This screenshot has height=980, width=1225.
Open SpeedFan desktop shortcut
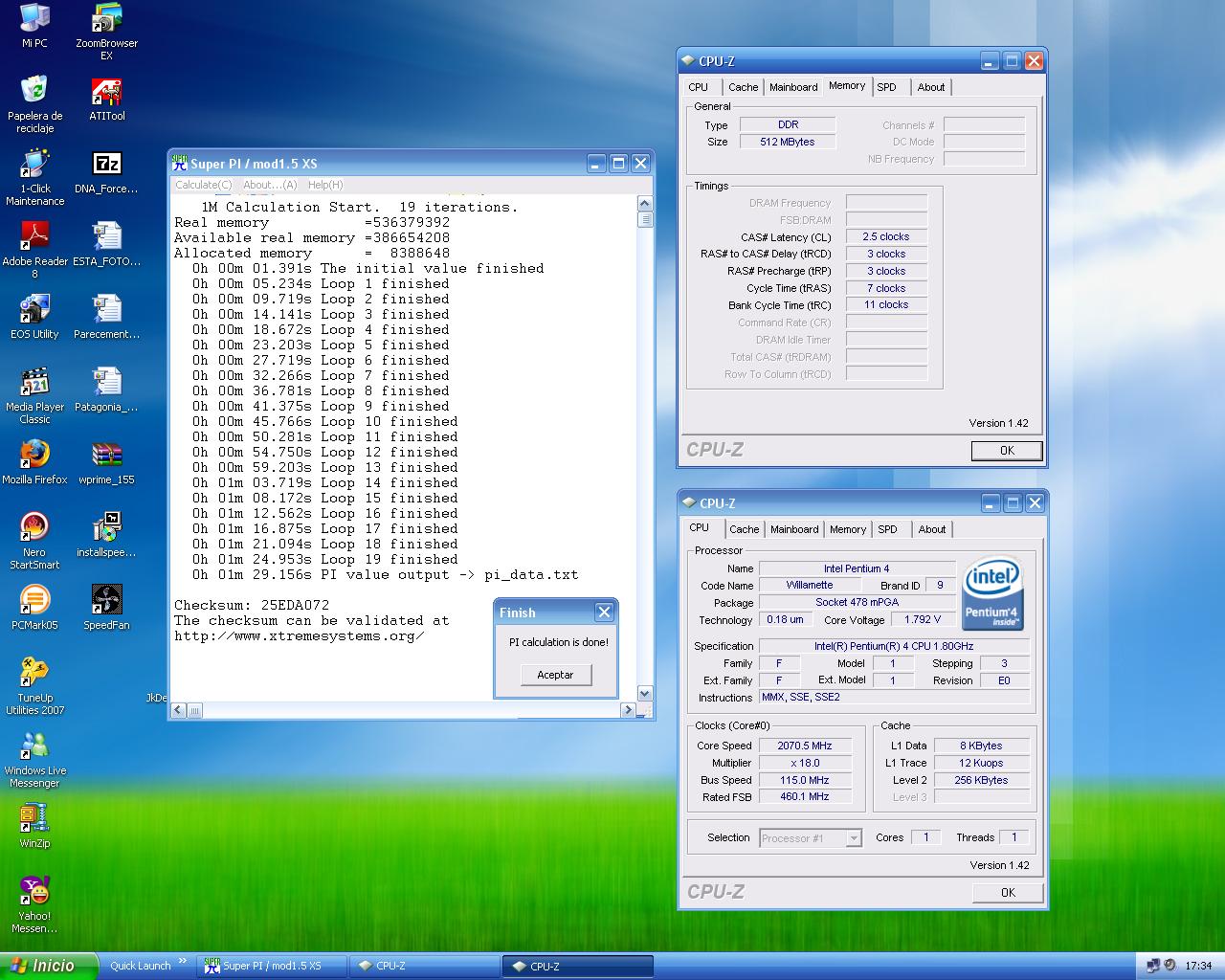tap(106, 608)
